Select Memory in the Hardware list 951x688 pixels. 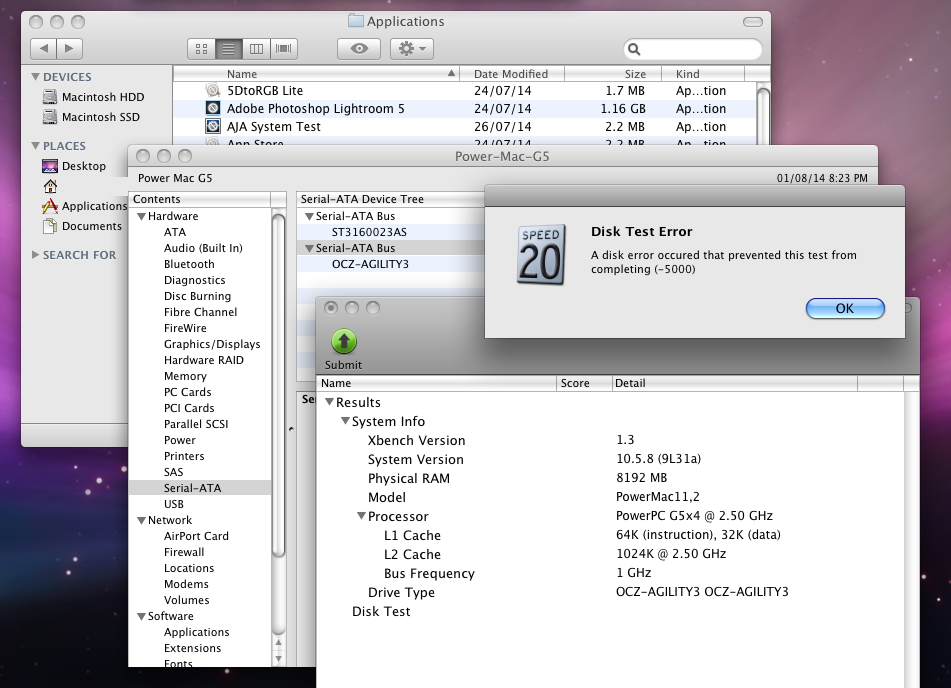[185, 376]
